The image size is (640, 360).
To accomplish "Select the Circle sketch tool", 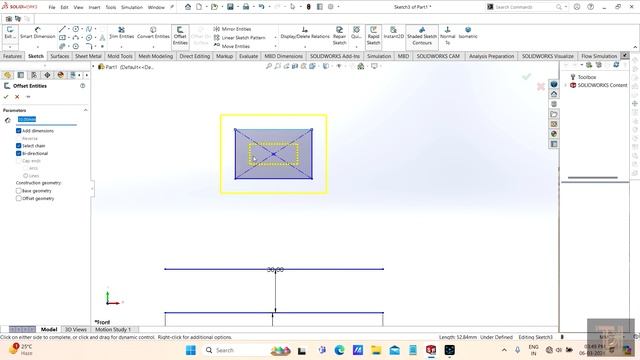I will click(x=76, y=29).
